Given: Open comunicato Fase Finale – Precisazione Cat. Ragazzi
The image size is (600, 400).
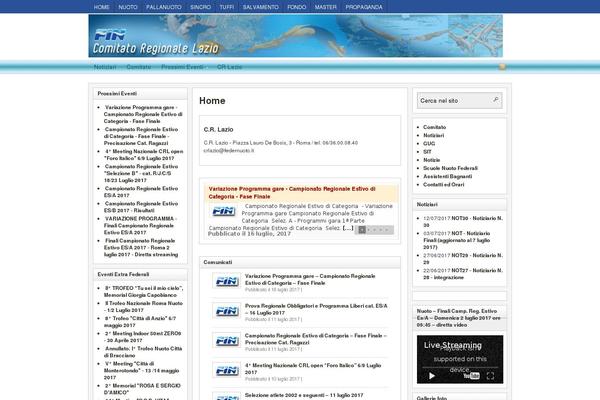Looking at the screenshot, I should coord(316,339).
